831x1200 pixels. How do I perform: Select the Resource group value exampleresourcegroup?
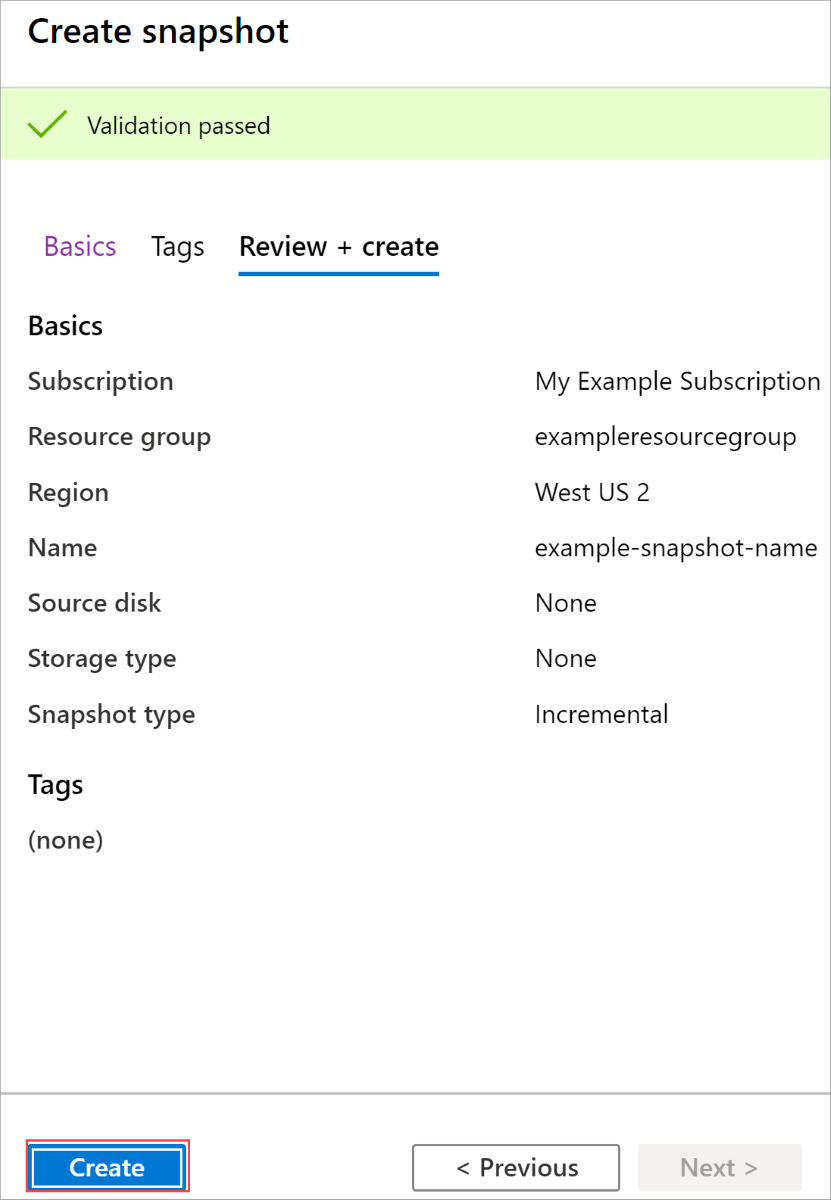[665, 436]
